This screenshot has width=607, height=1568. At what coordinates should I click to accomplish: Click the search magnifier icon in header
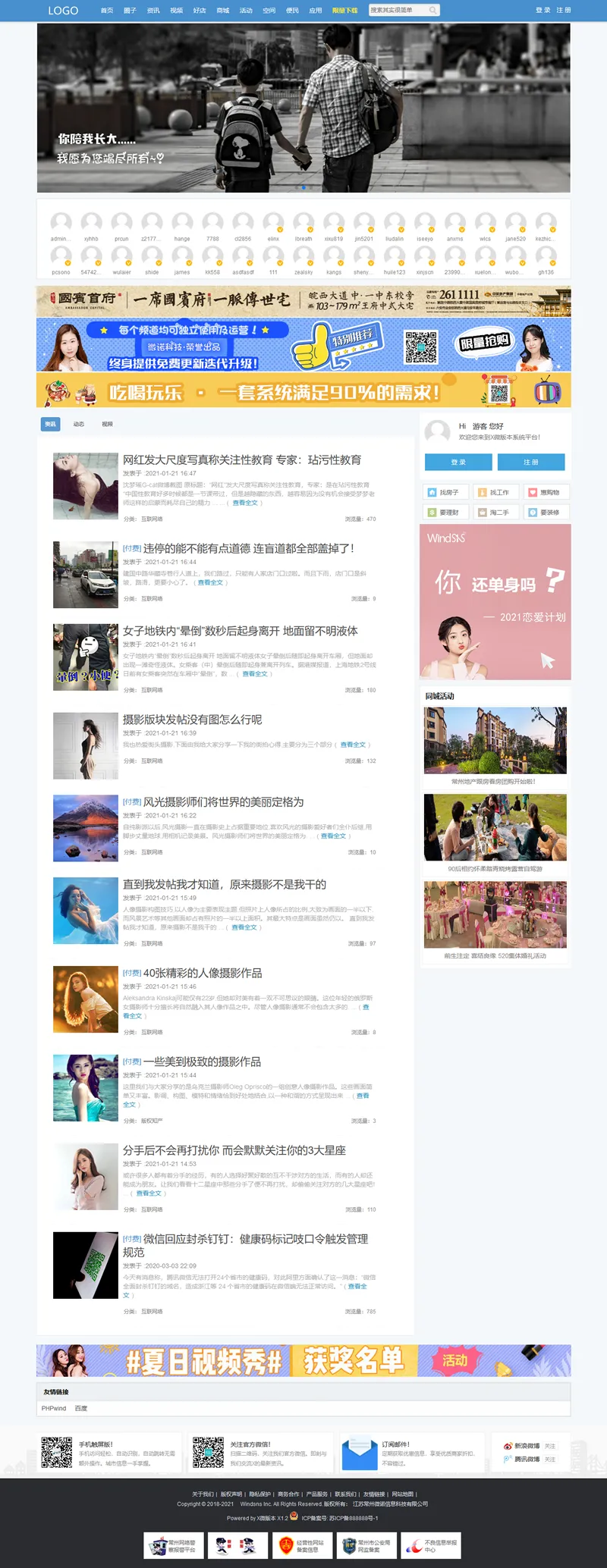(432, 10)
